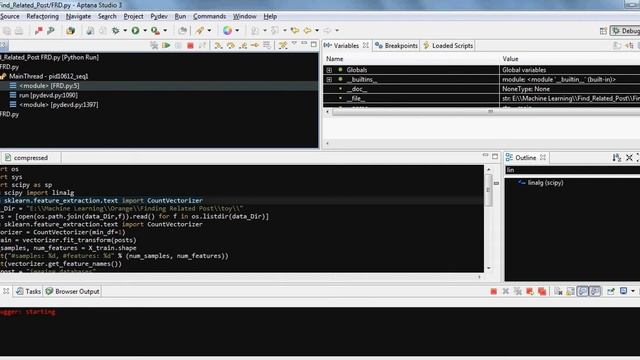Click the Resume green play icon in the Debug view
The width and height of the screenshot is (640, 360).
tap(166, 45)
